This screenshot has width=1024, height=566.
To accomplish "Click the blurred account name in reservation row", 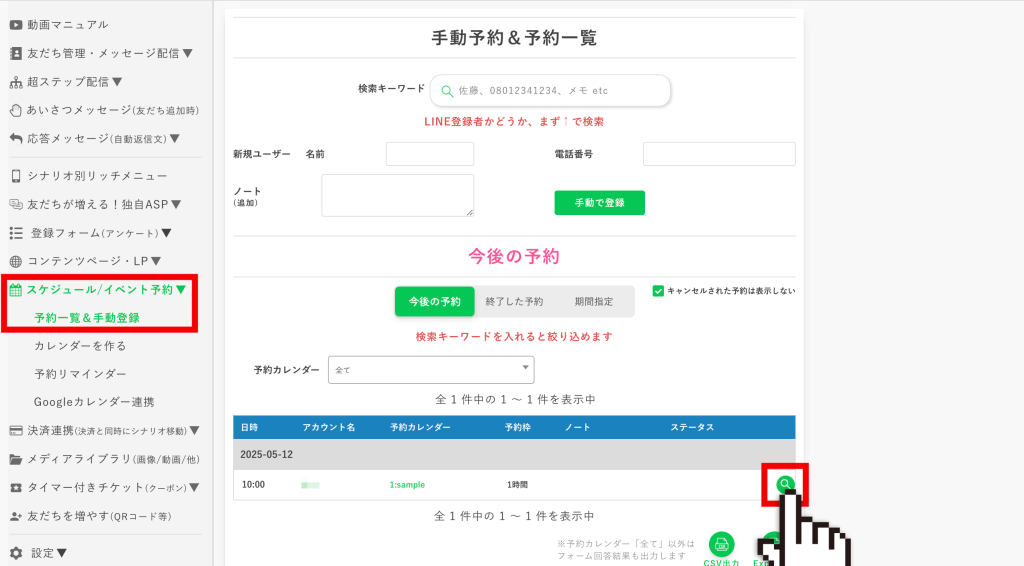I will coord(310,485).
